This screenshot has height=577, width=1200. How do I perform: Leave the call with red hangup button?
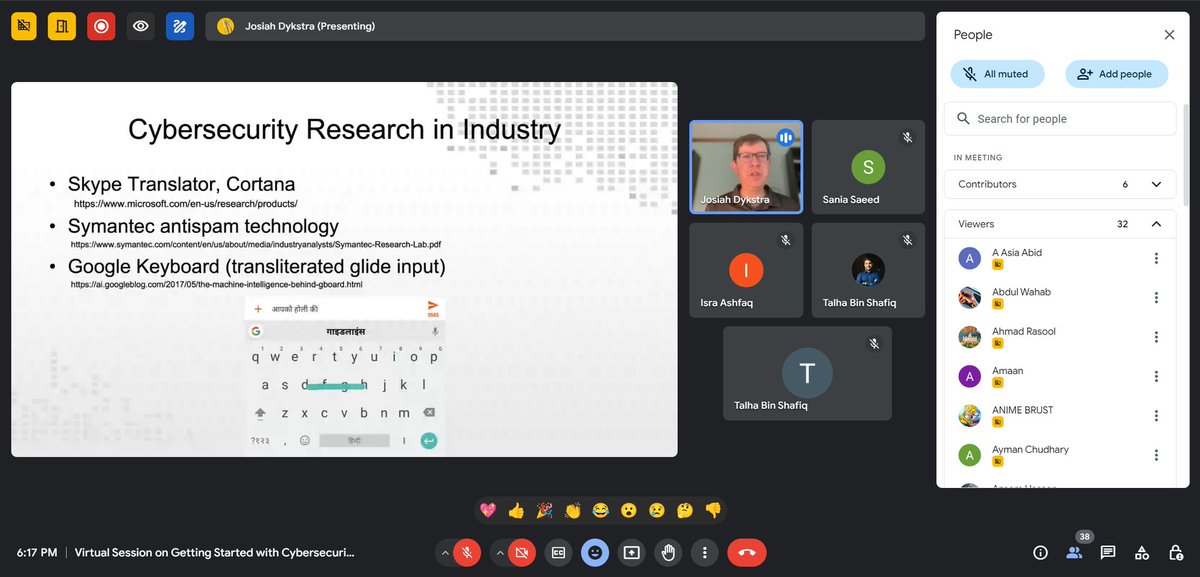coord(747,552)
